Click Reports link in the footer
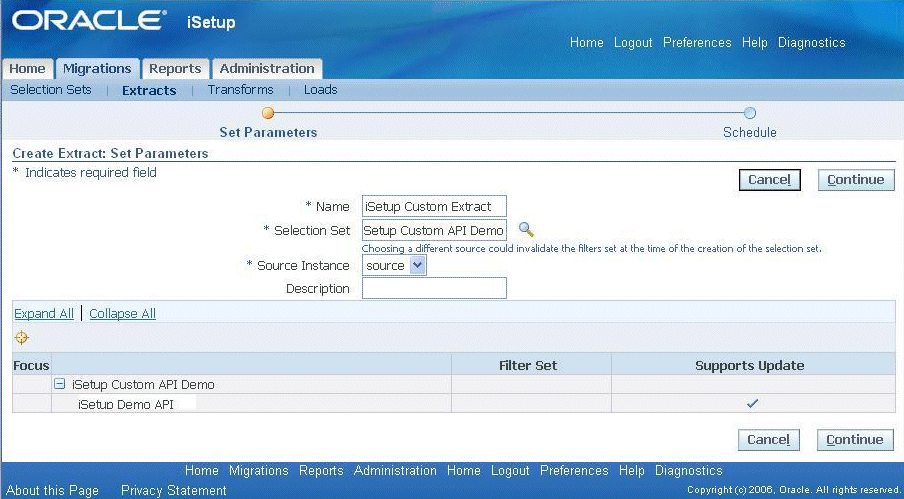 321,471
